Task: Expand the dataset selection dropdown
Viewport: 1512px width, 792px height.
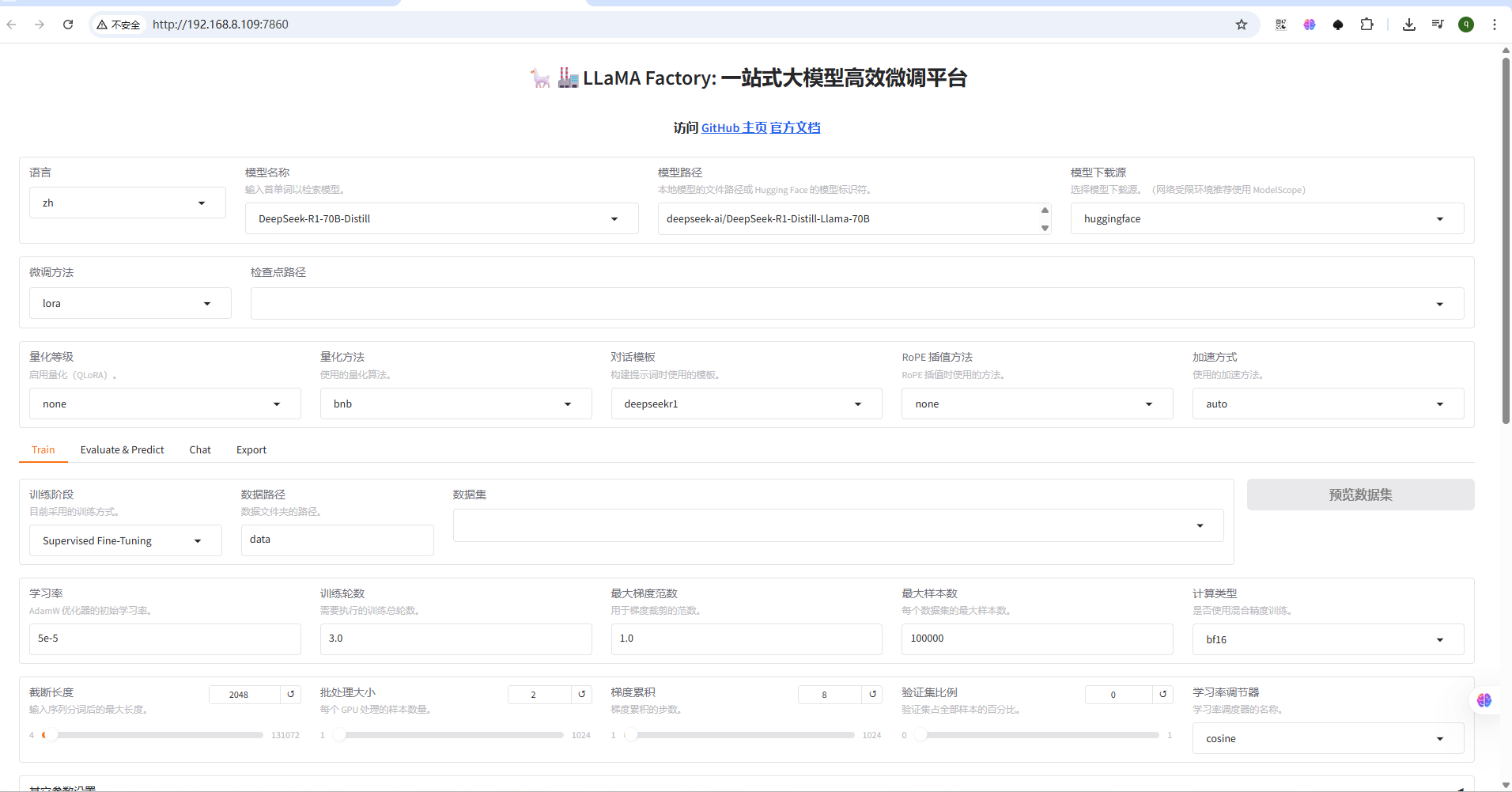Action: click(x=838, y=525)
